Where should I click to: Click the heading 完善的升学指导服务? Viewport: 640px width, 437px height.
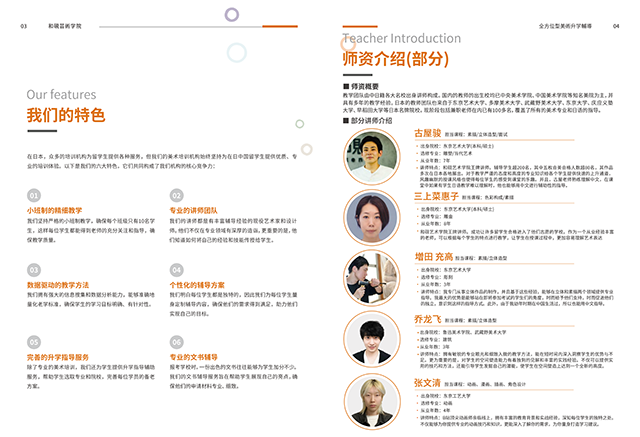(x=58, y=357)
